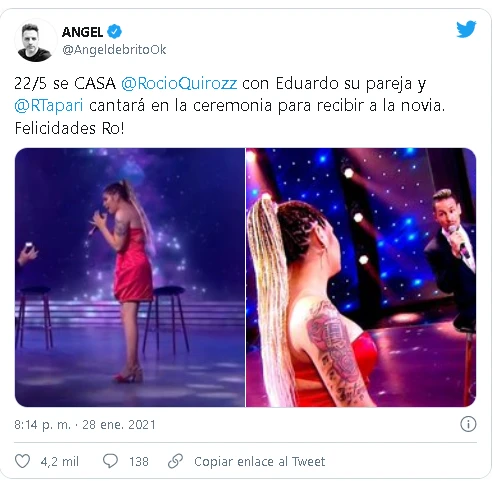Open the tweet info icon
This screenshot has width=493, height=482.
point(468,424)
